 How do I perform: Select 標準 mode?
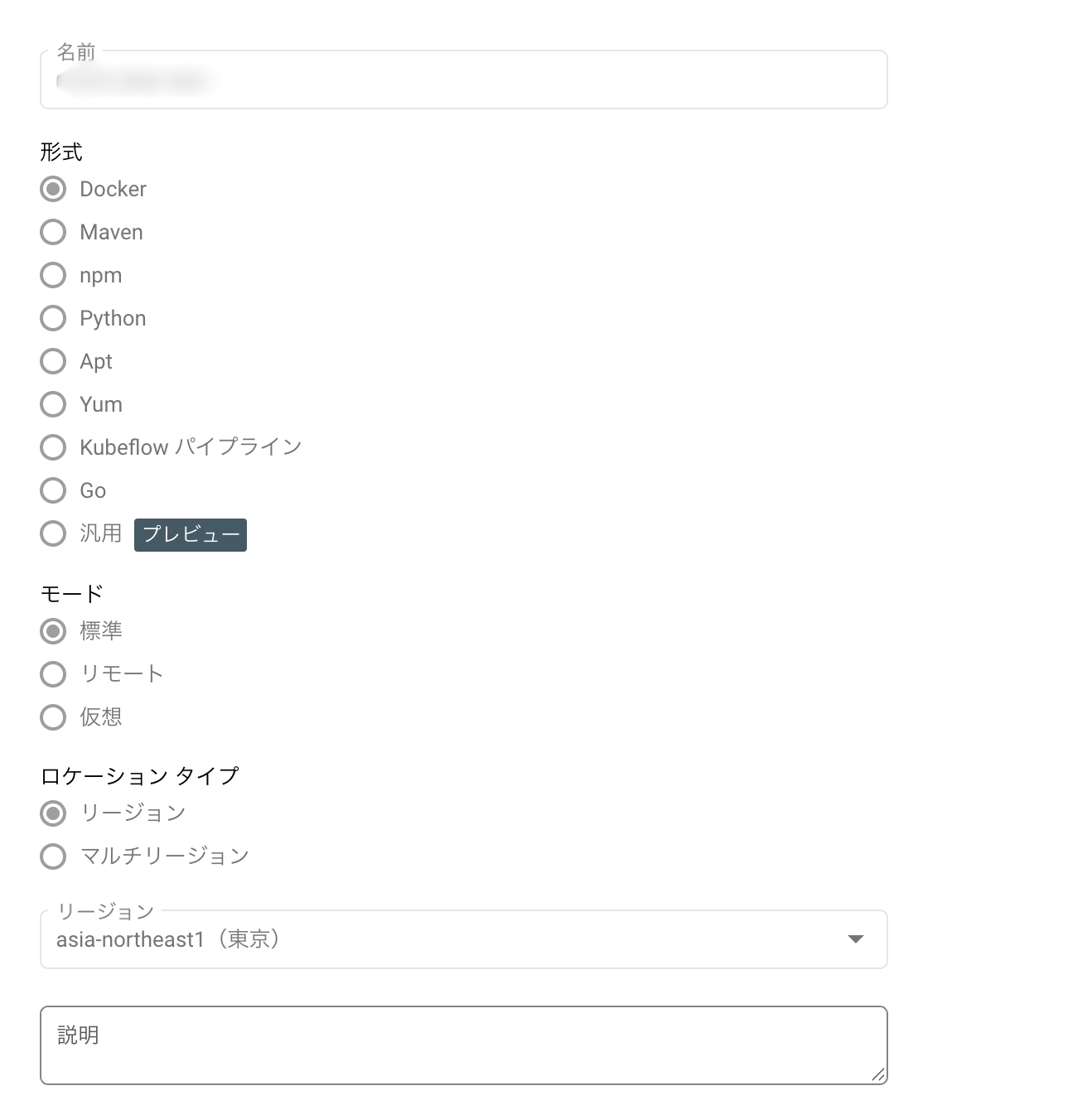[x=53, y=630]
